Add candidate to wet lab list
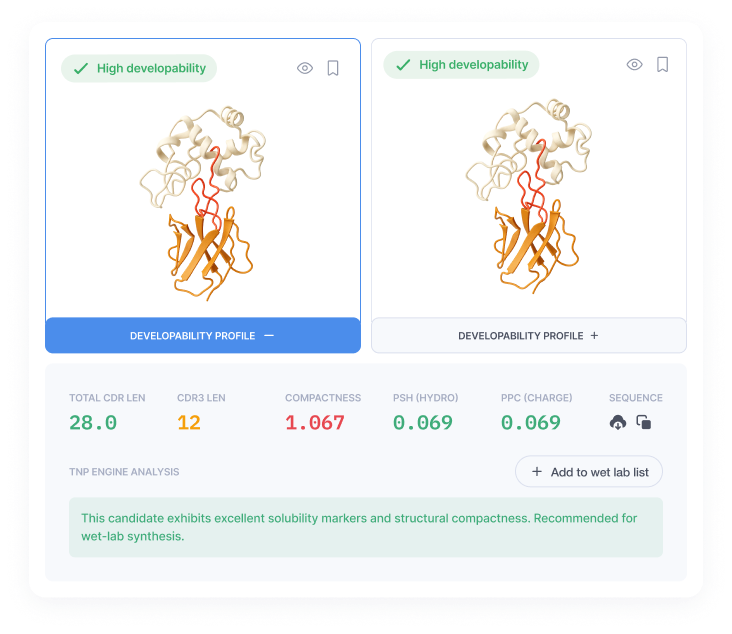 [589, 472]
